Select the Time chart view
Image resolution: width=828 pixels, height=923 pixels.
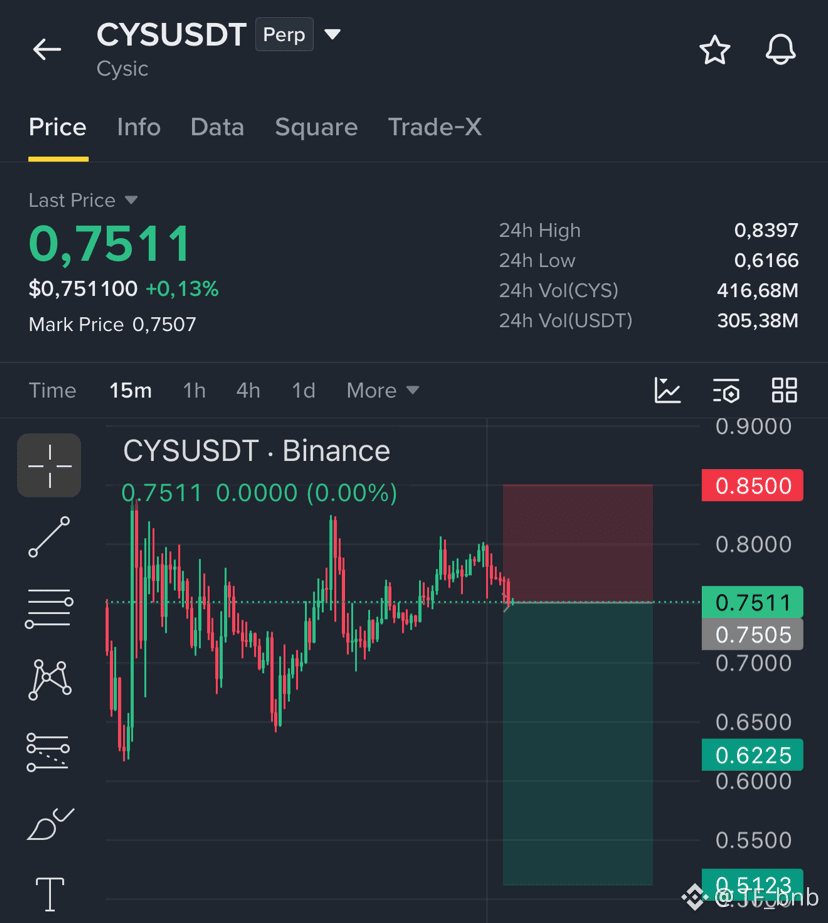(x=52, y=390)
